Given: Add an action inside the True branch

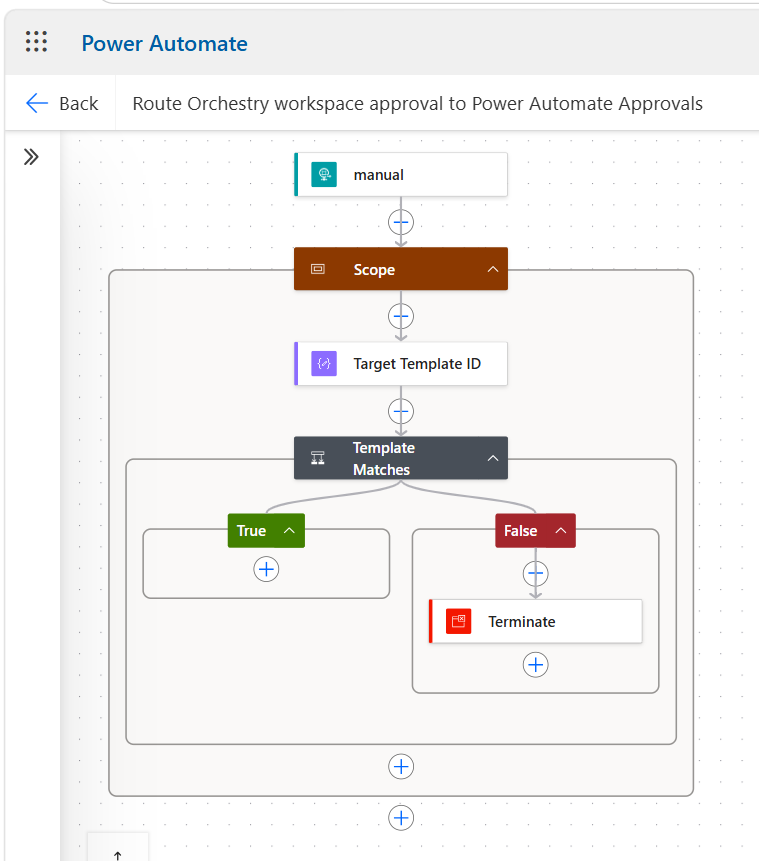Looking at the screenshot, I should (266, 569).
